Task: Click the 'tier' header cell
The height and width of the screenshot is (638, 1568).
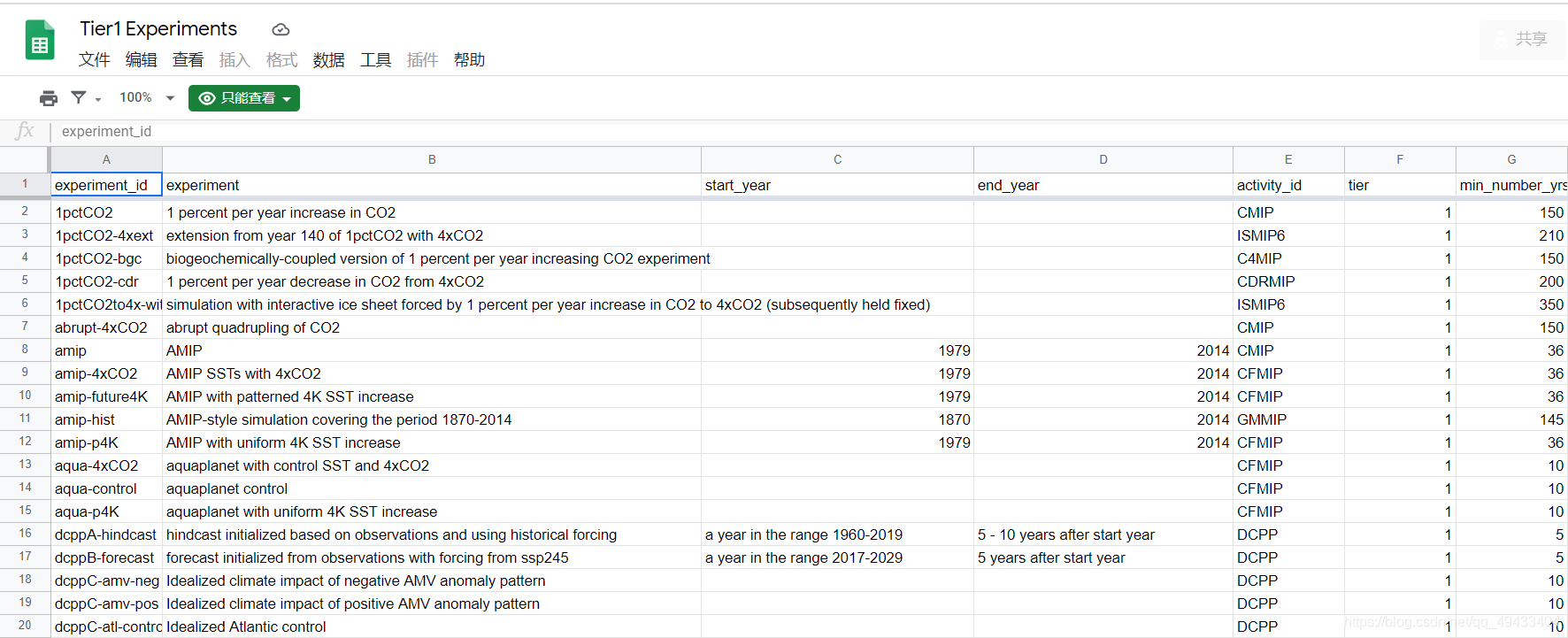Action: (1400, 184)
